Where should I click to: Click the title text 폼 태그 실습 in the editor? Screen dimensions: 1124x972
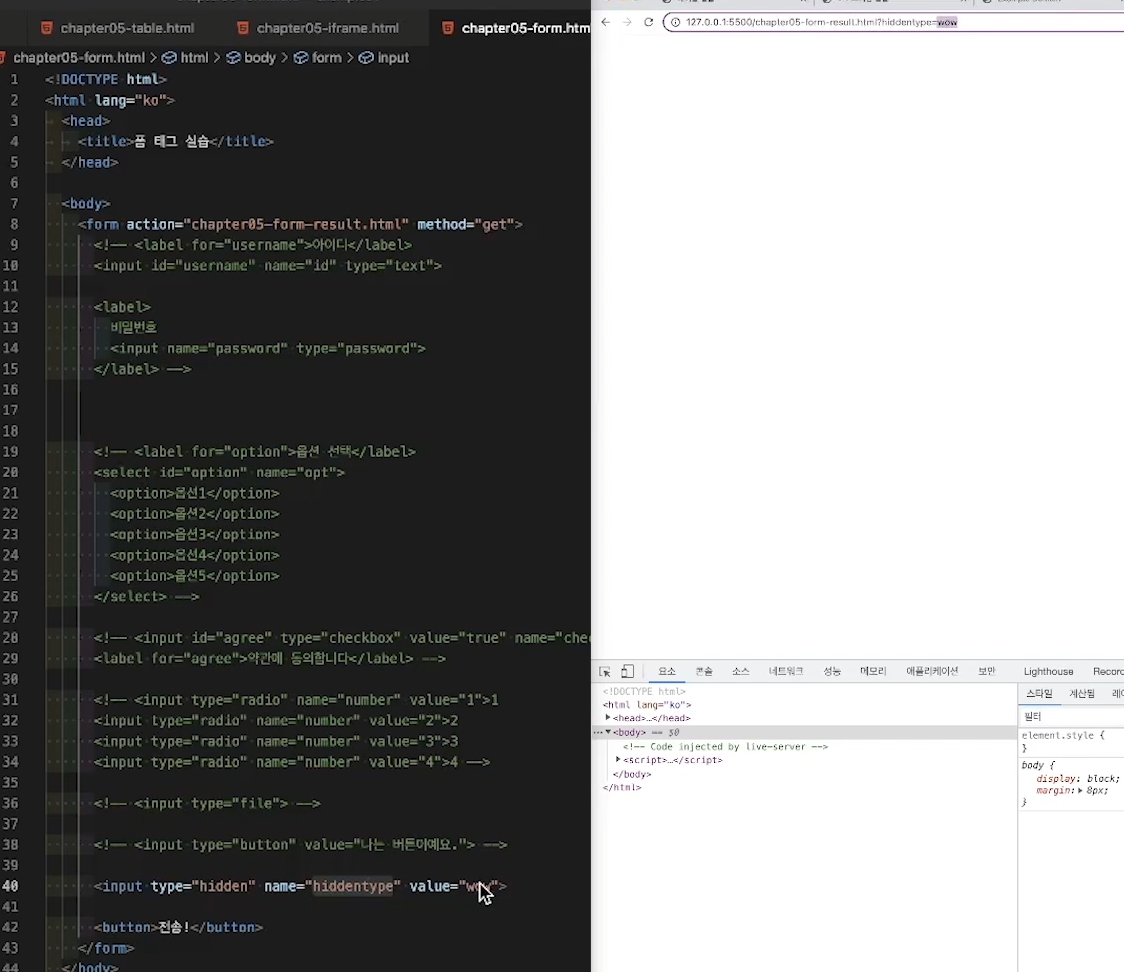tap(171, 141)
